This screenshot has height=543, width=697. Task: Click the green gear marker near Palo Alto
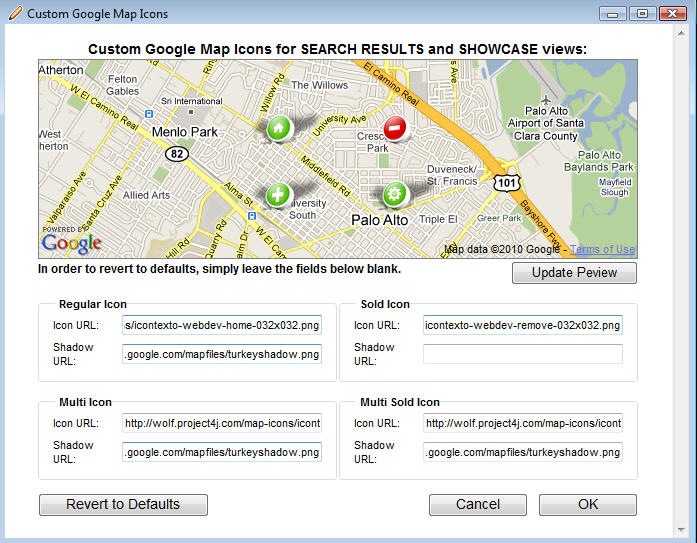395,194
